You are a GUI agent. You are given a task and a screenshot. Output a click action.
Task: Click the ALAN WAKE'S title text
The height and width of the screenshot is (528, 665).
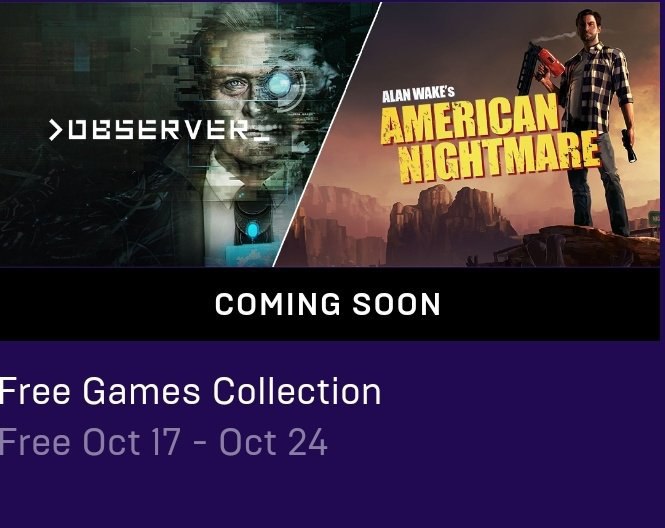pos(418,95)
